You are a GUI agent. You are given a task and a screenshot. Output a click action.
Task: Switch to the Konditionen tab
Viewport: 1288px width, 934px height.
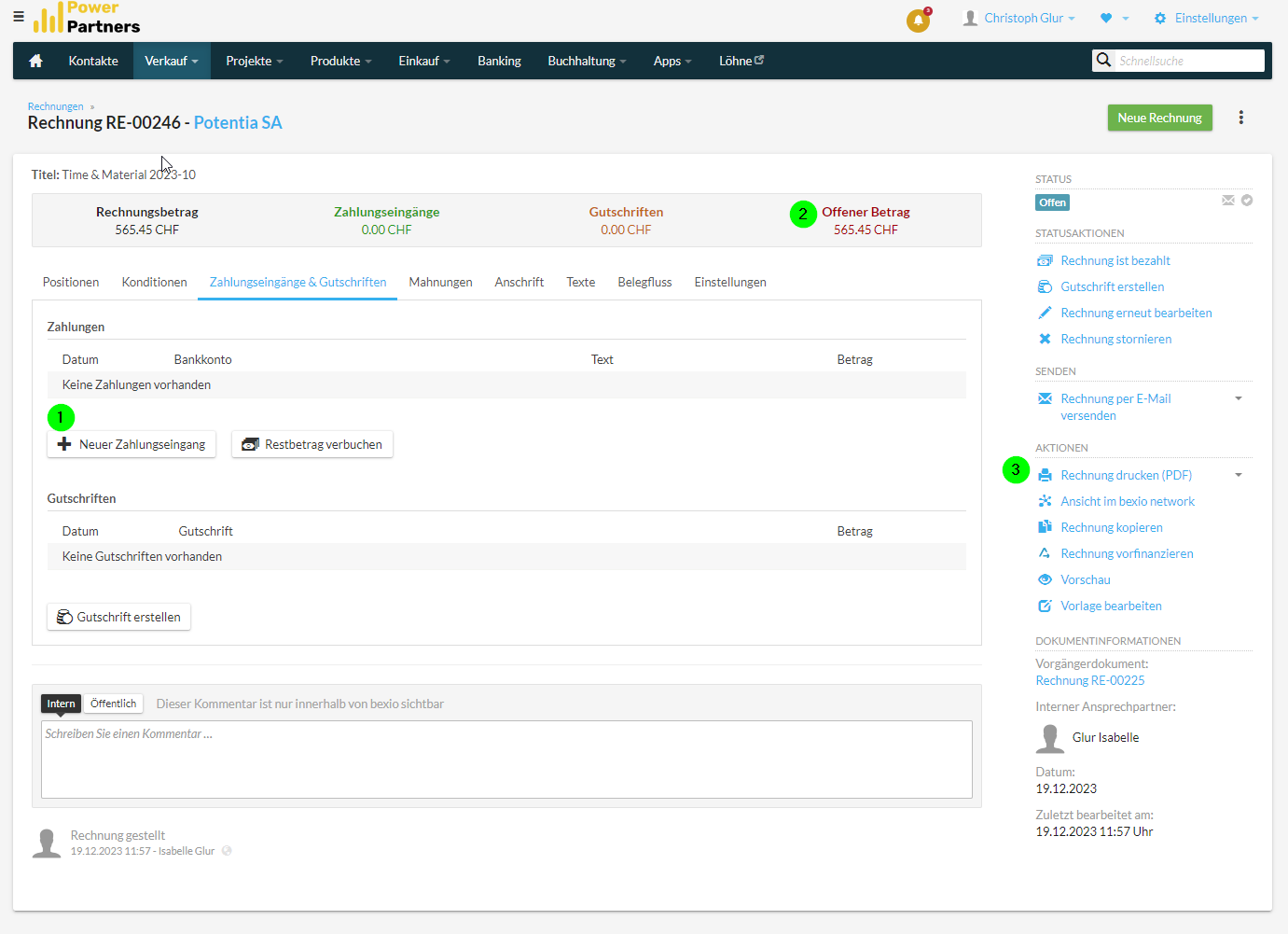click(155, 282)
